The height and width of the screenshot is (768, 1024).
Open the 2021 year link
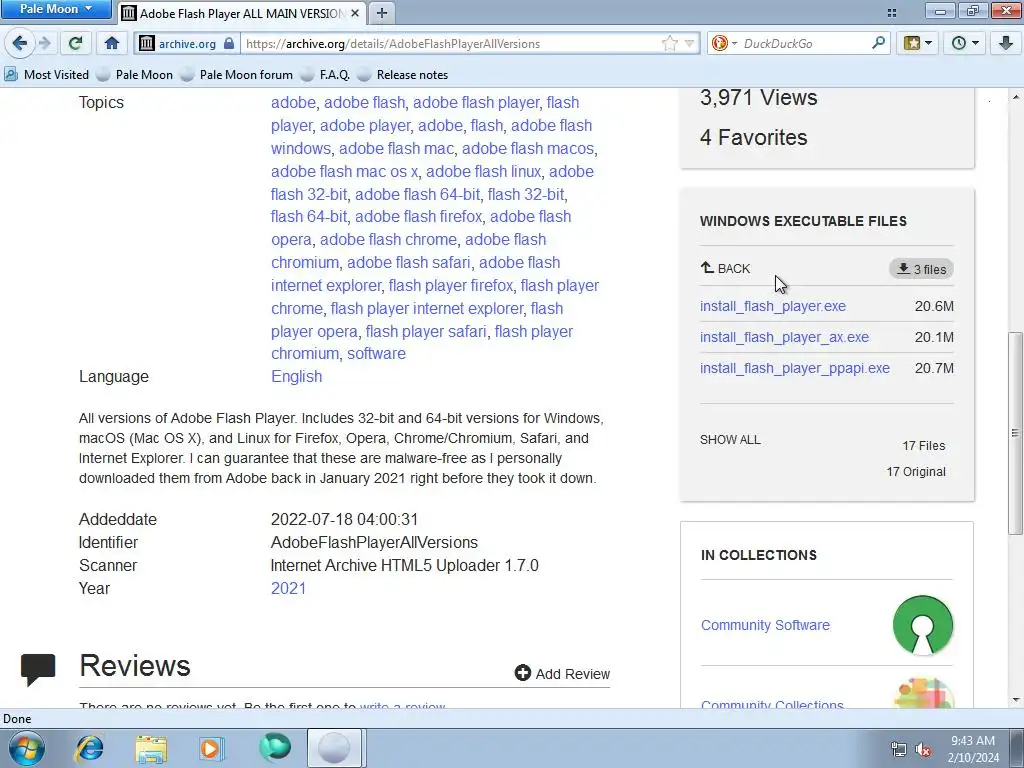(x=288, y=588)
